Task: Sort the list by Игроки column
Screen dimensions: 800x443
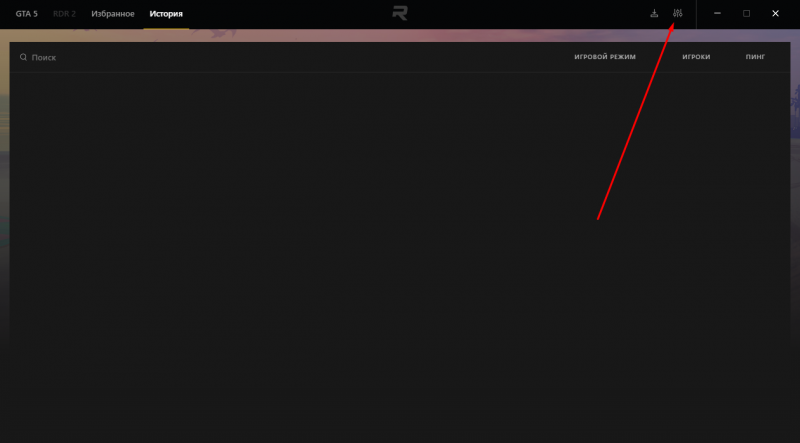Action: (696, 58)
